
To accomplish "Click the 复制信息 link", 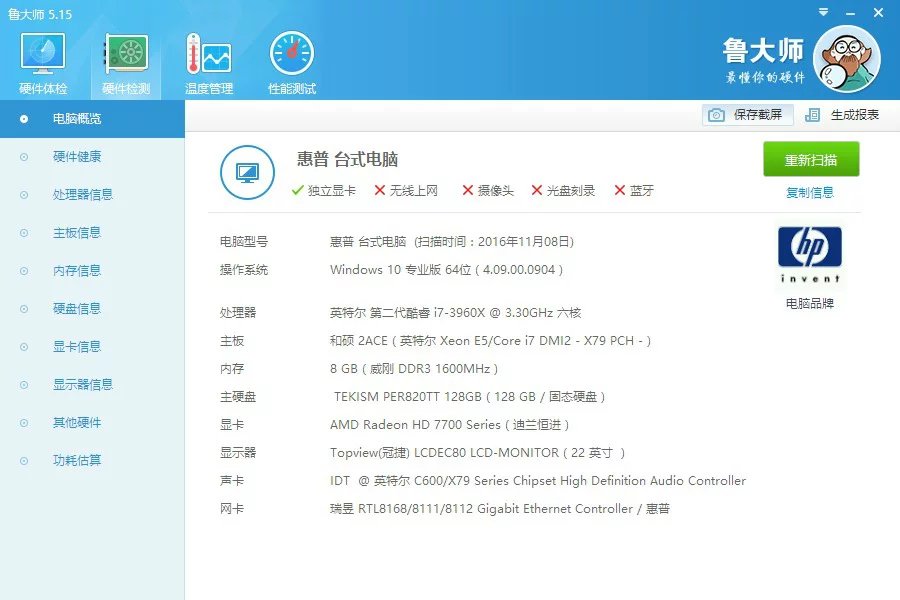I will [810, 192].
